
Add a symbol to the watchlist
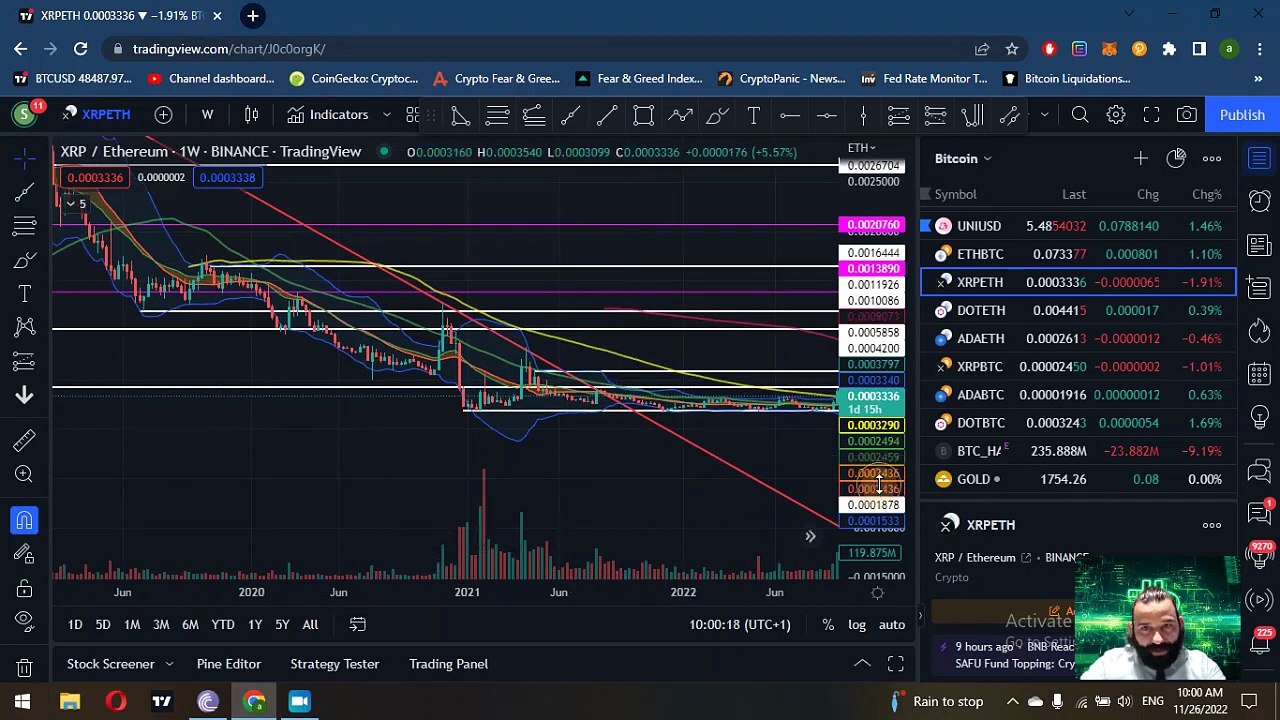tap(1140, 158)
